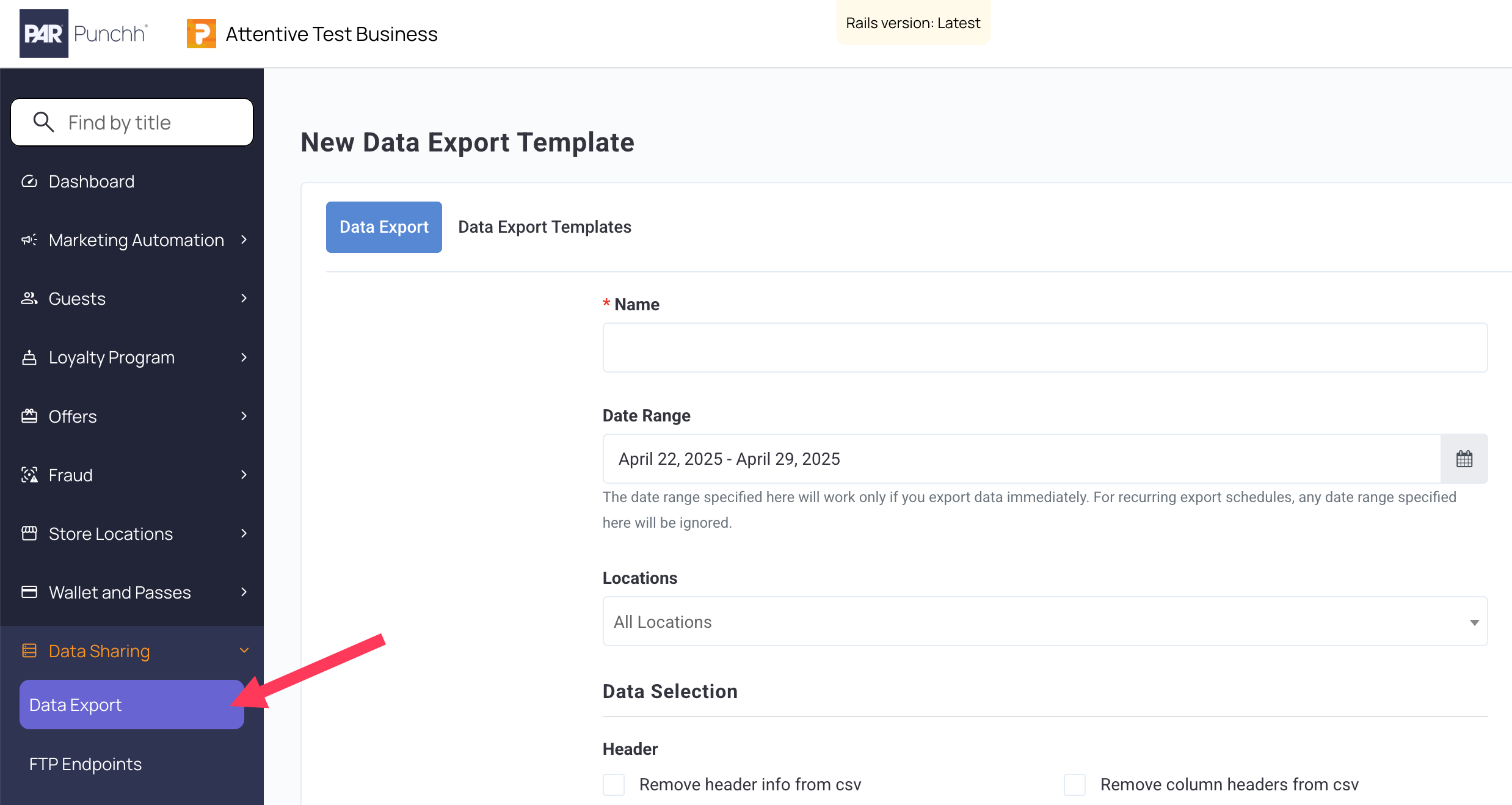The image size is (1512, 805).
Task: Expand the Fraud submenu chevron
Action: coord(244,475)
